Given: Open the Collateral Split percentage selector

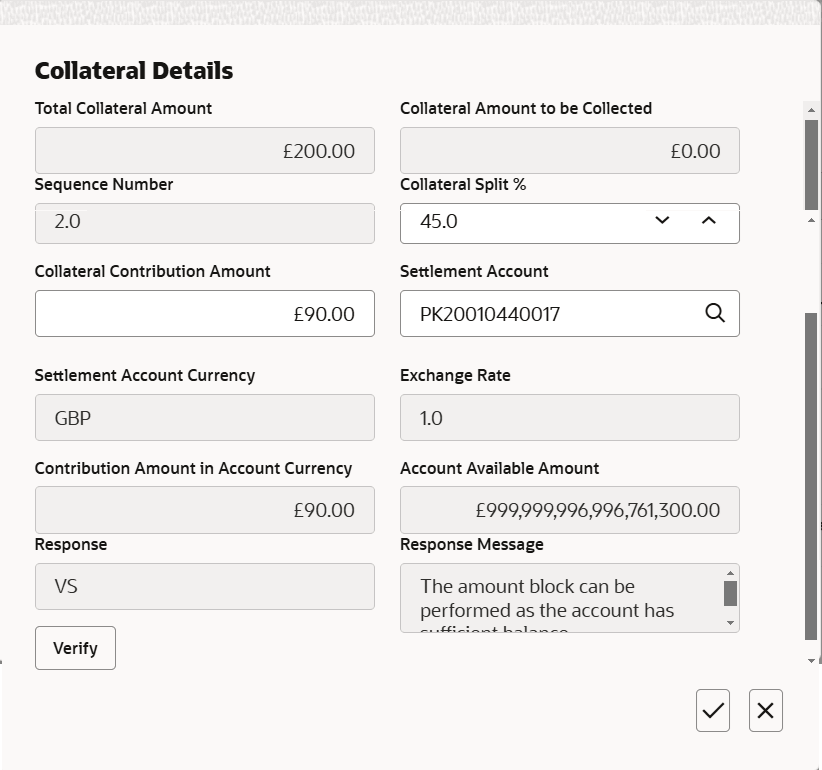Looking at the screenshot, I should click(661, 222).
